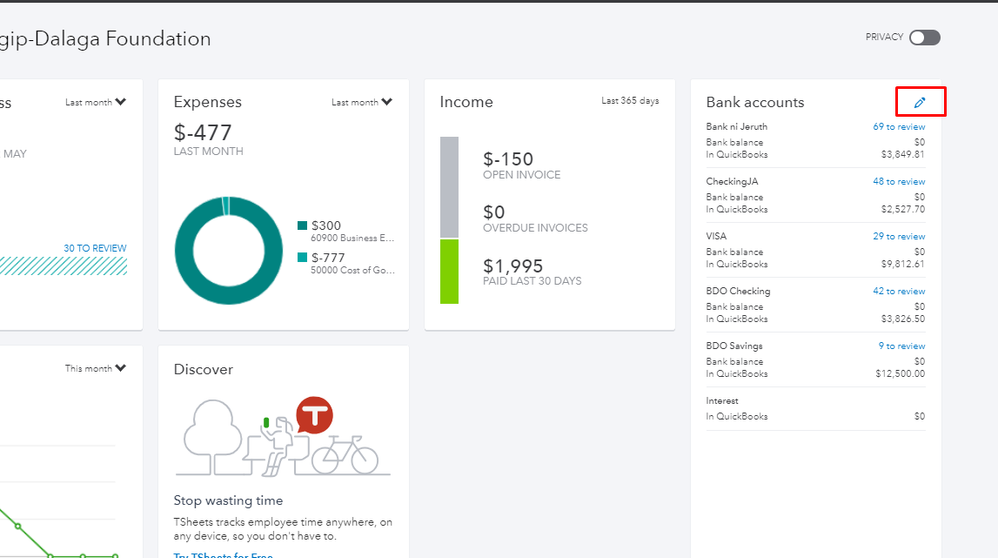Click '29 to review' for VISA account
Screen dimensions: 998x558
(x=898, y=237)
